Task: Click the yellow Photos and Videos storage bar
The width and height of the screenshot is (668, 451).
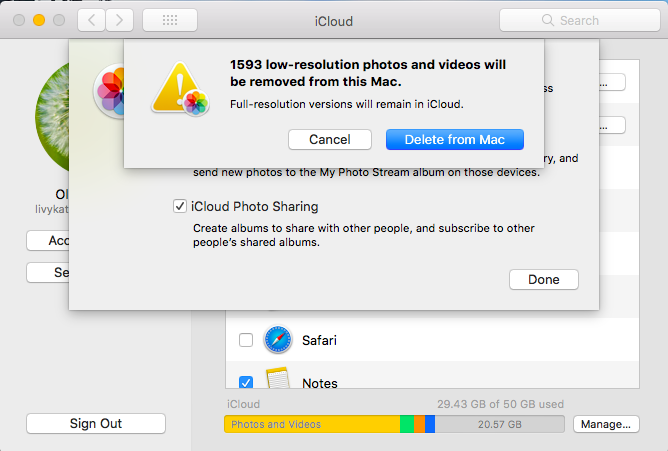Action: pyautogui.click(x=311, y=424)
